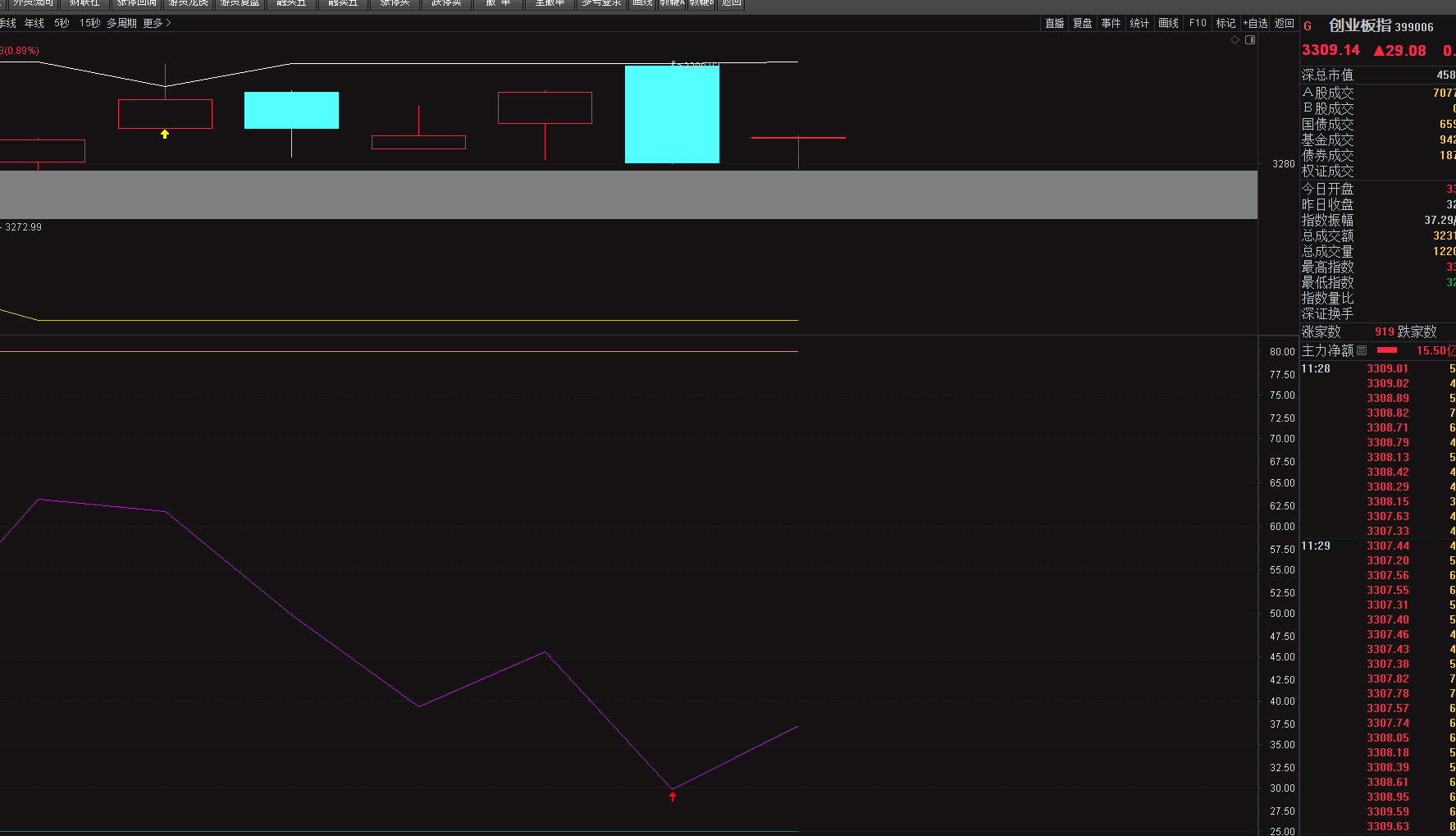Click the 创业板指 index name
The width and height of the screenshot is (1456, 836).
tap(1360, 26)
